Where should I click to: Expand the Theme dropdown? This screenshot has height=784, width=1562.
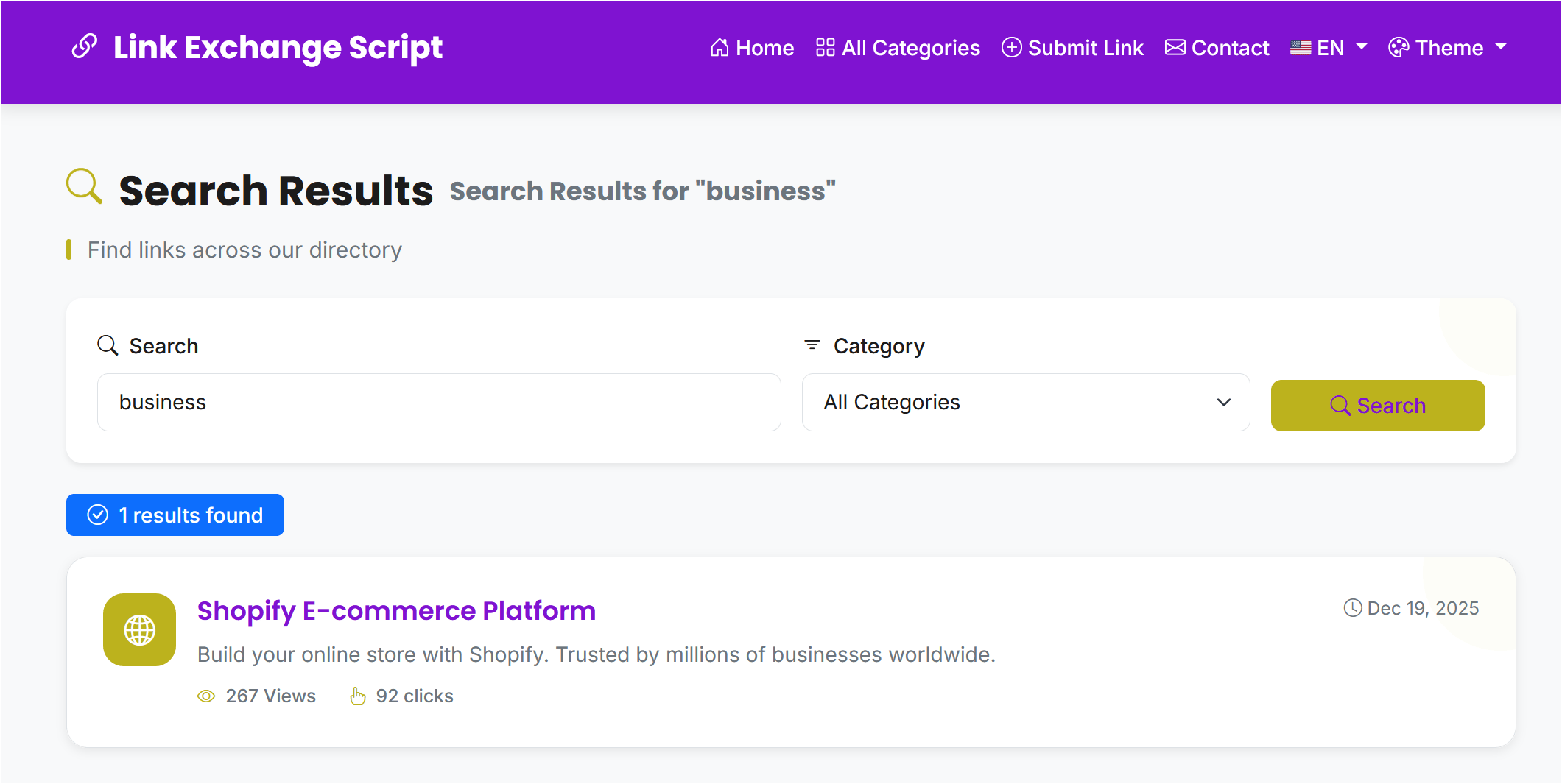coord(1447,48)
